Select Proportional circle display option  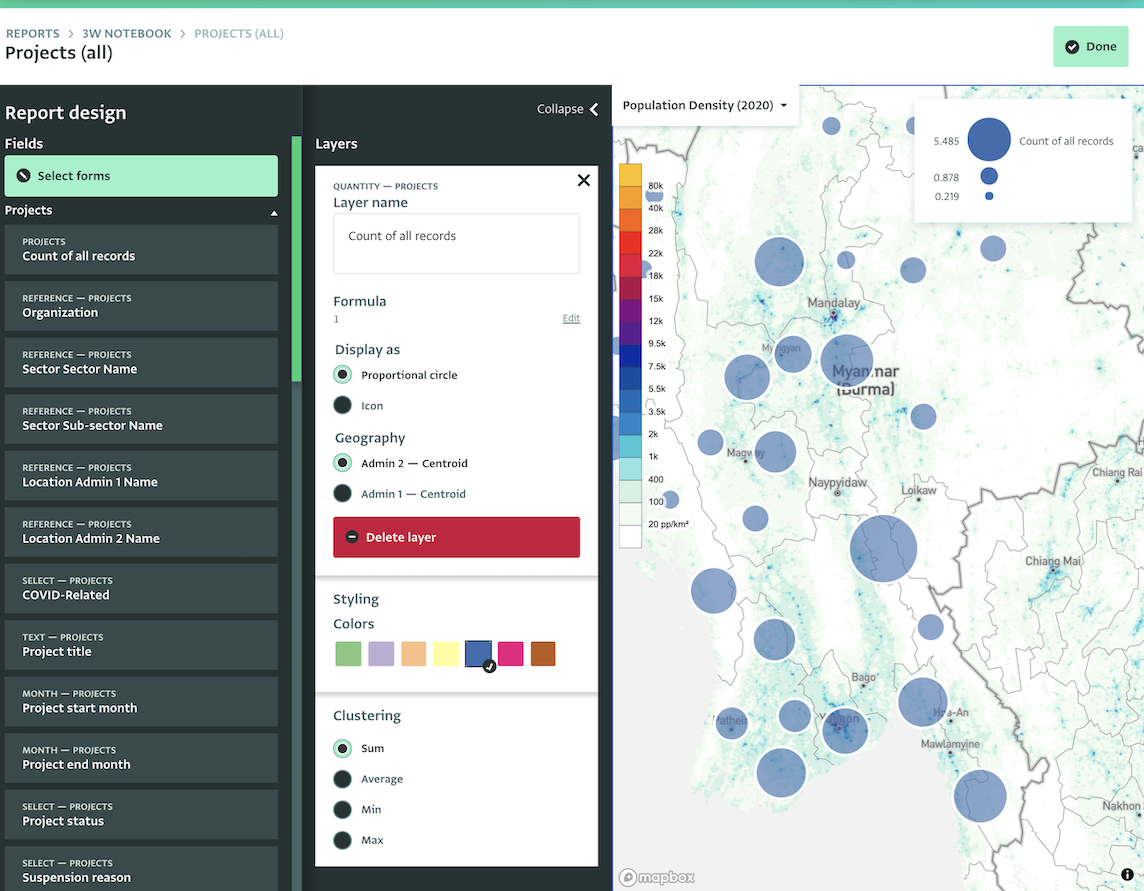point(342,375)
